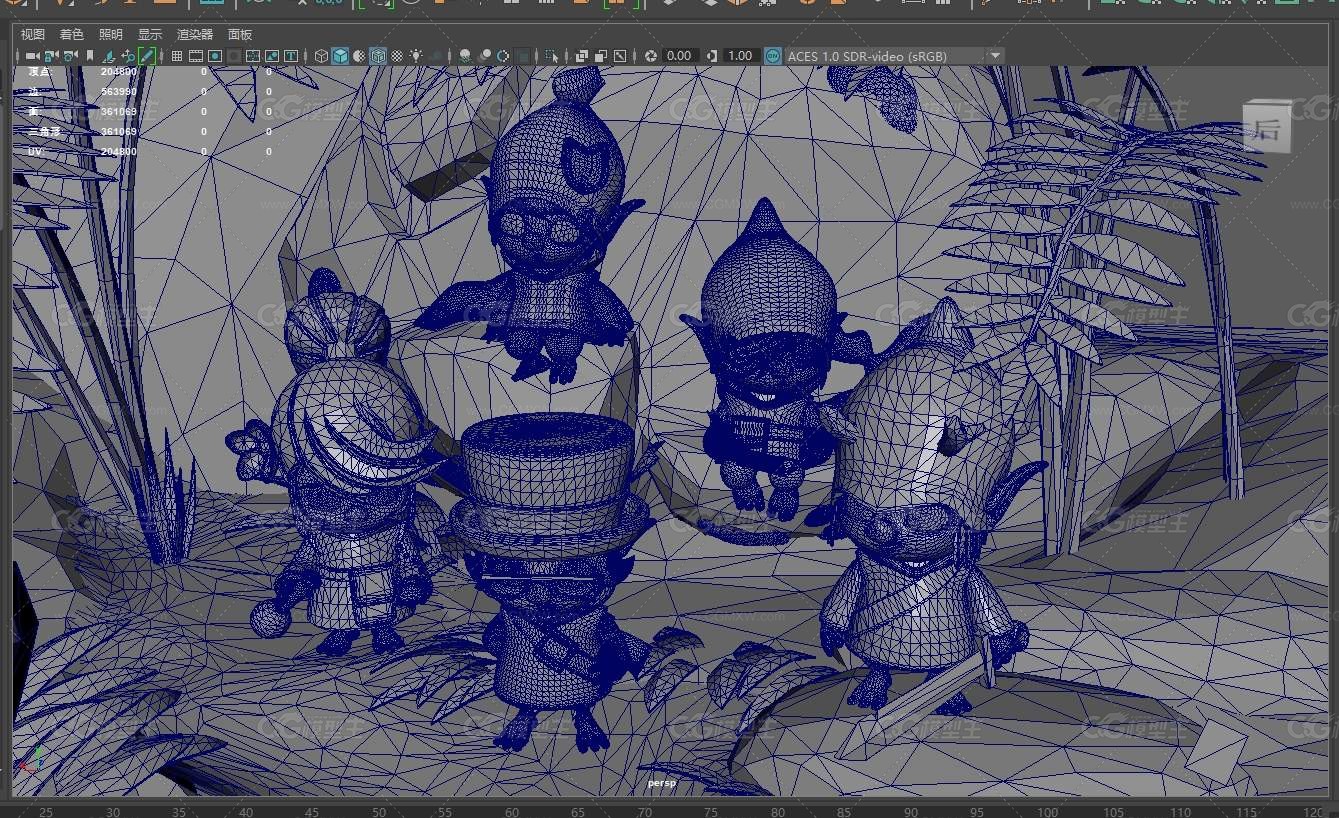Select Smooth Shade All cube icon
This screenshot has width=1339, height=818.
click(340, 56)
